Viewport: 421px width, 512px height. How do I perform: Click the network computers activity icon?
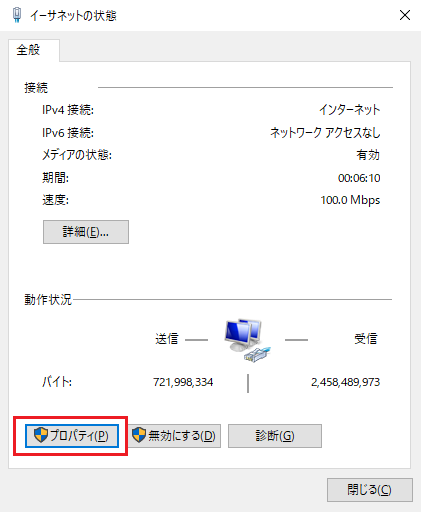click(x=247, y=340)
